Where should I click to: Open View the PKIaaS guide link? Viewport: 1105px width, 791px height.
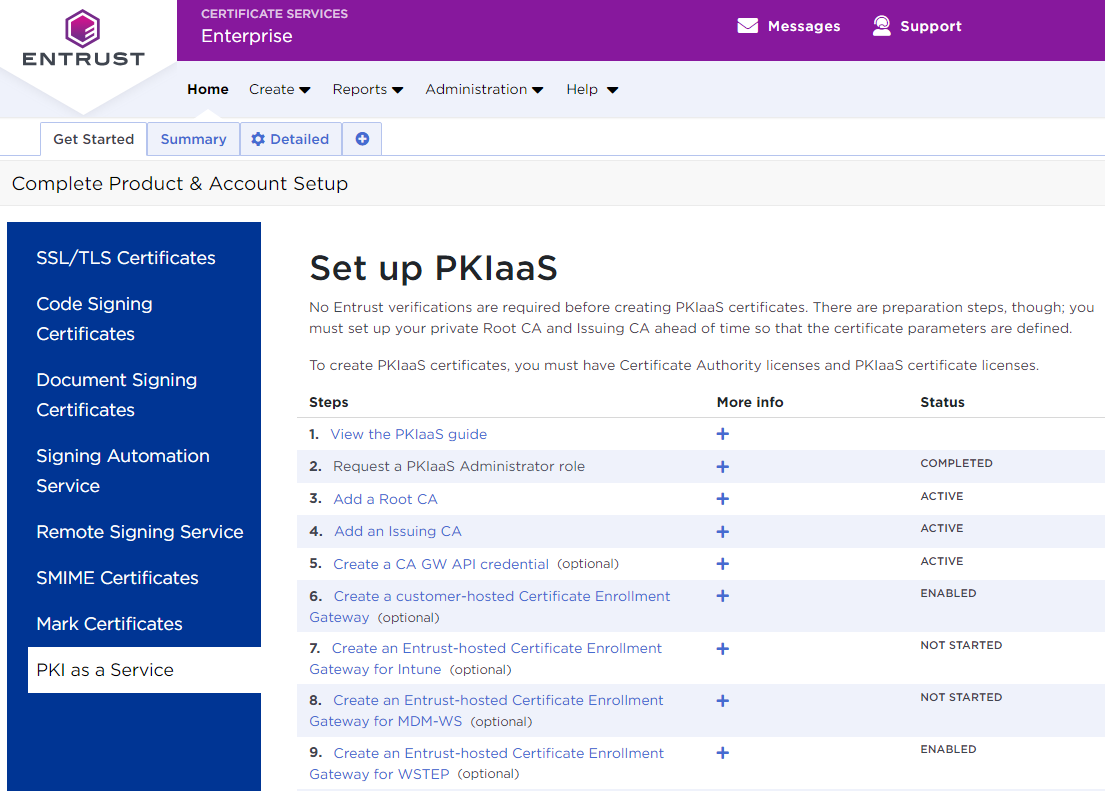tap(408, 434)
